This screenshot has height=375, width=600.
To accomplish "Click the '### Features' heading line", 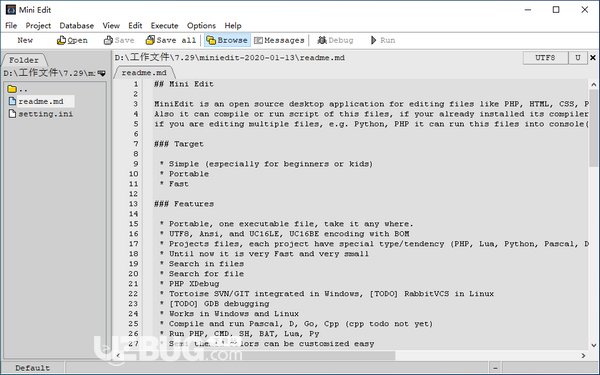I will [184, 204].
